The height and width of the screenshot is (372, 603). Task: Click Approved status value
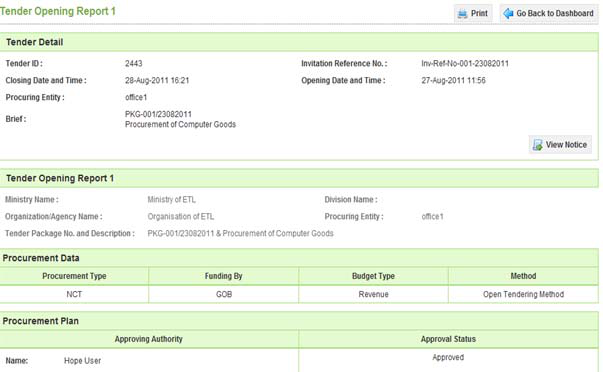pyautogui.click(x=448, y=357)
